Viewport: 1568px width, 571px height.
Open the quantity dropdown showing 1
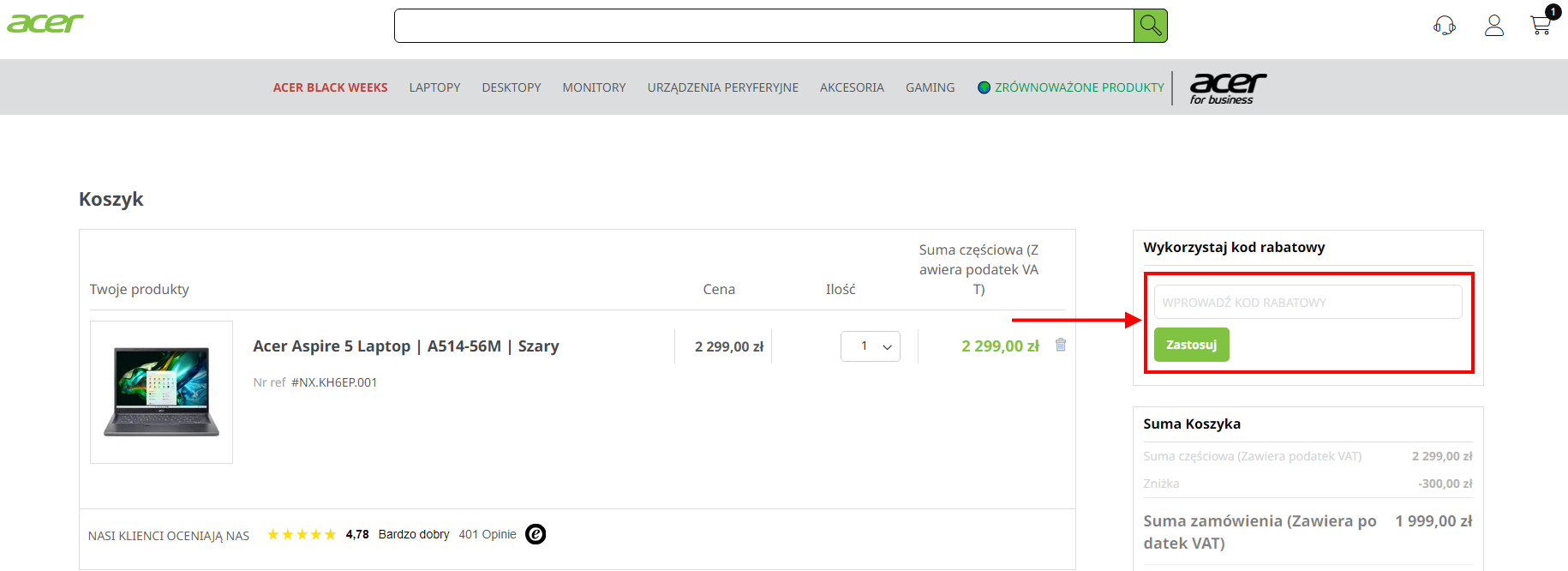click(x=871, y=346)
